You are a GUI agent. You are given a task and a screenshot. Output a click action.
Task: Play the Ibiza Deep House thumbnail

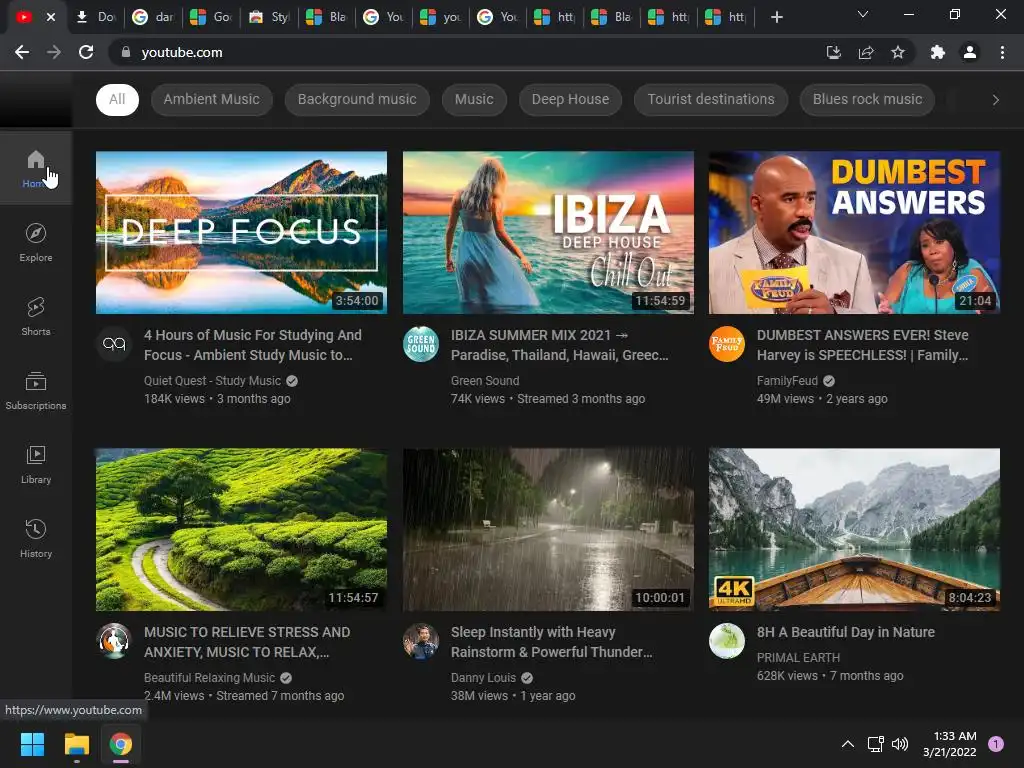point(548,232)
